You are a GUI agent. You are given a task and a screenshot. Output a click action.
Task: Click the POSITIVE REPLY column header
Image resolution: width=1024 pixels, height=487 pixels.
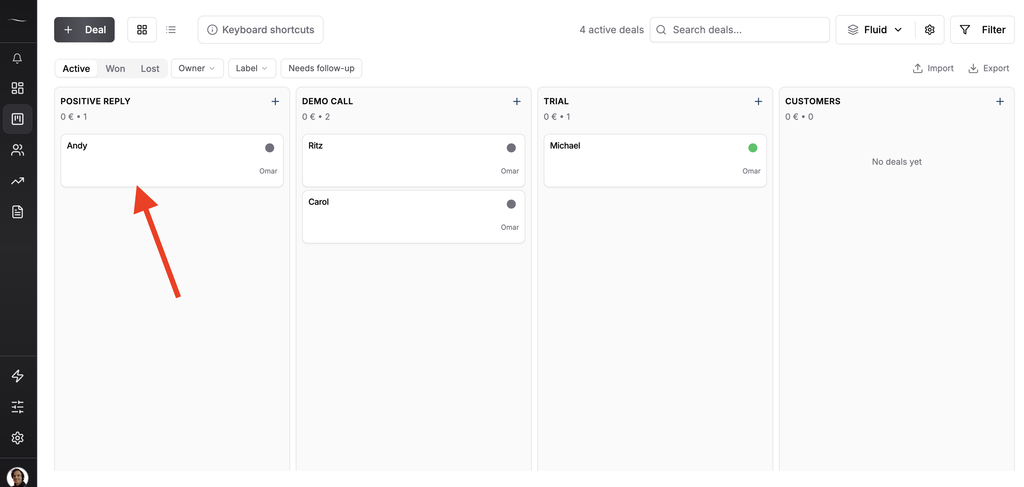95,101
